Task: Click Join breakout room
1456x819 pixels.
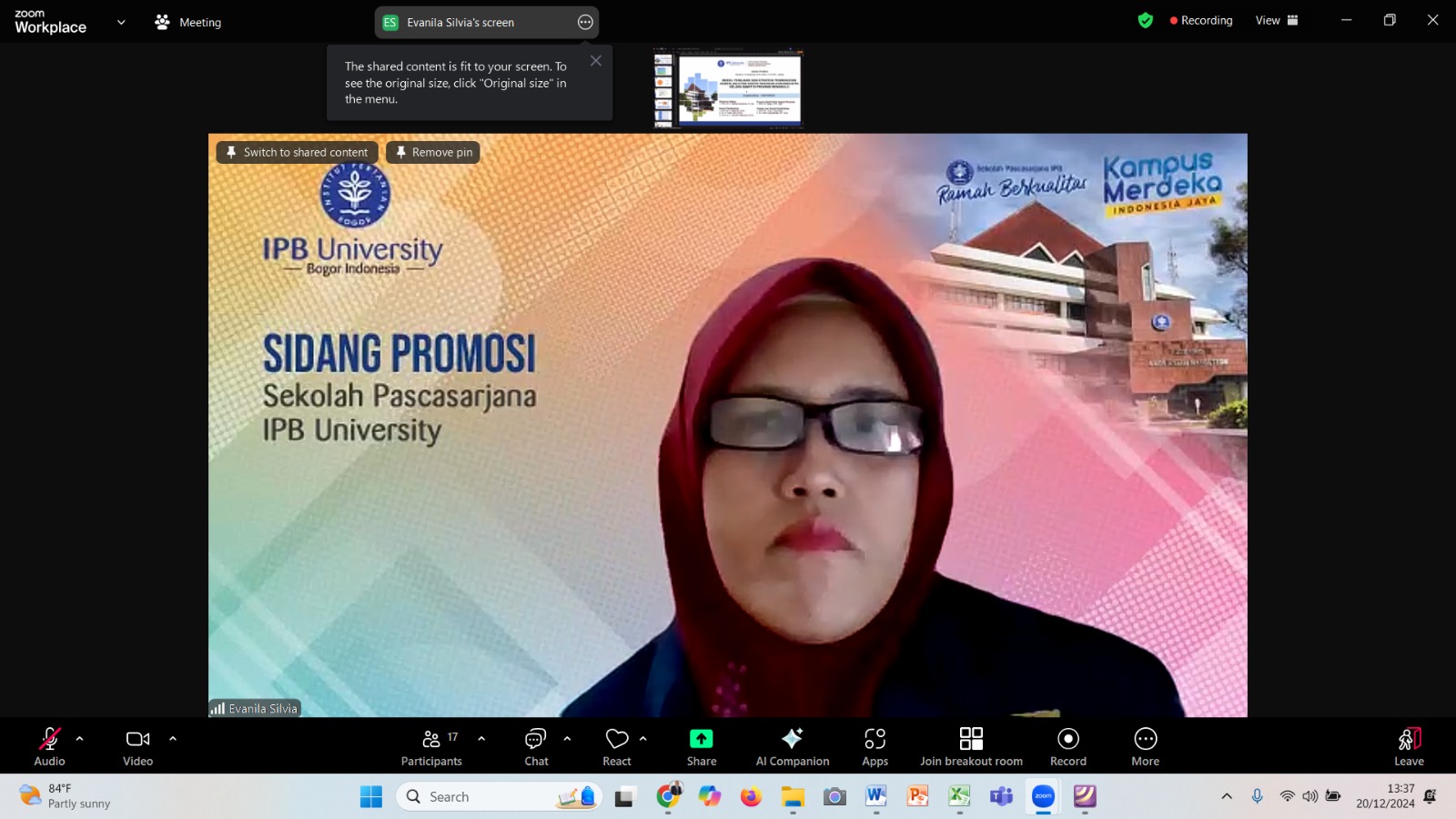Action: point(971,747)
